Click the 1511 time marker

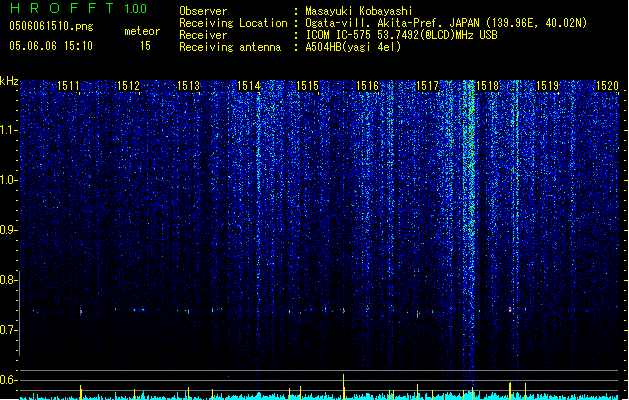[69, 86]
